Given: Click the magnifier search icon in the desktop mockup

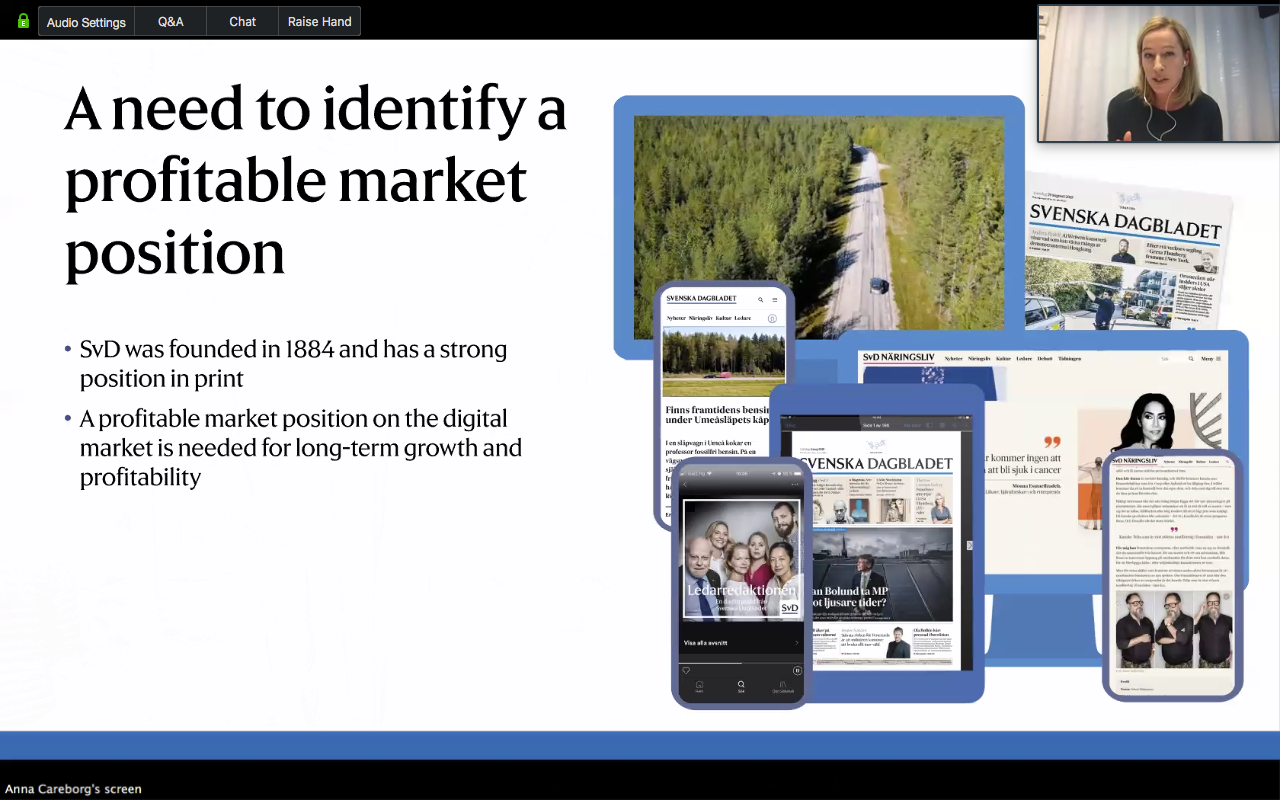Looking at the screenshot, I should (x=1190, y=358).
